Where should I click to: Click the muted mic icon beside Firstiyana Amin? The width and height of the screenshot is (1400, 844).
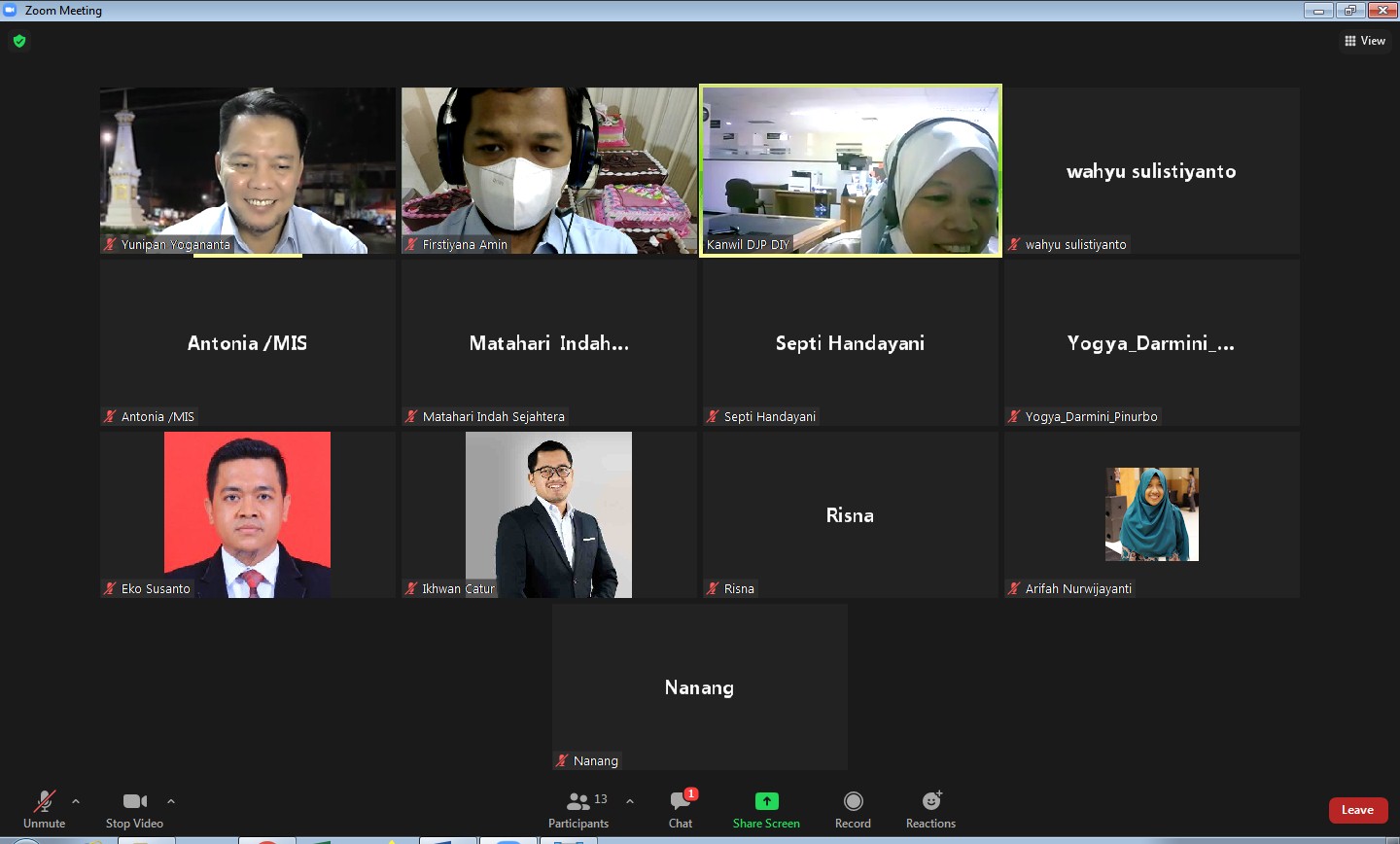pos(411,245)
